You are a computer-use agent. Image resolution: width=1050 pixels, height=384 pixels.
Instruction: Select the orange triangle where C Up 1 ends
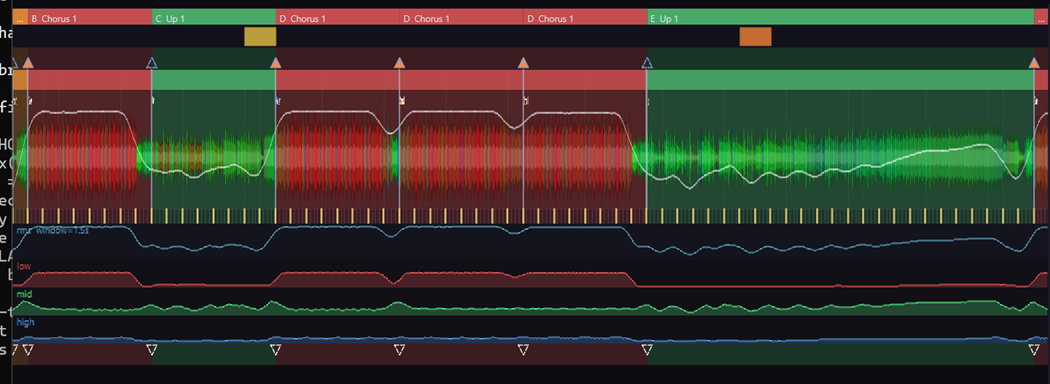coord(275,63)
